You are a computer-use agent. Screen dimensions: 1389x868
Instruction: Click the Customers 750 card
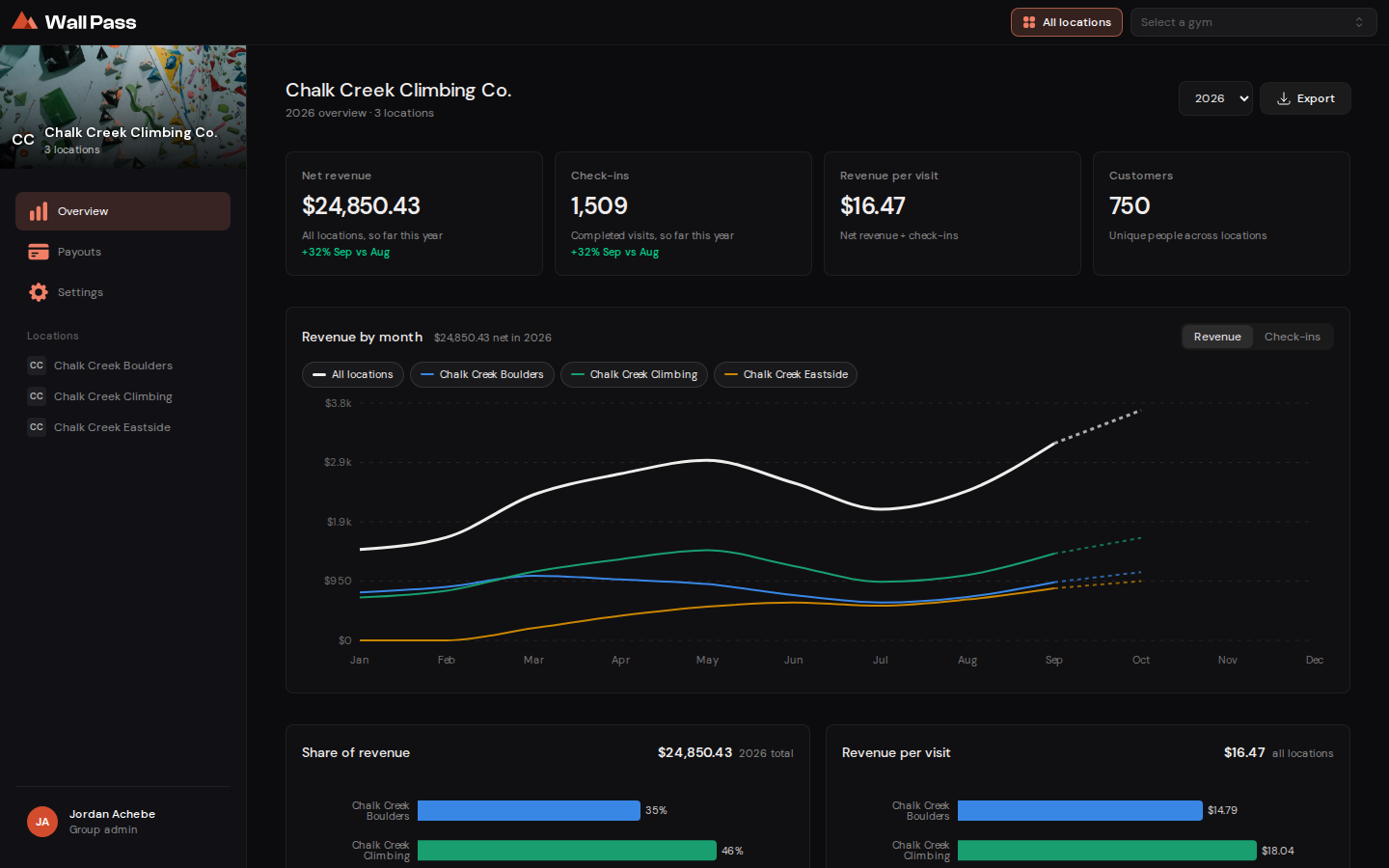point(1221,213)
